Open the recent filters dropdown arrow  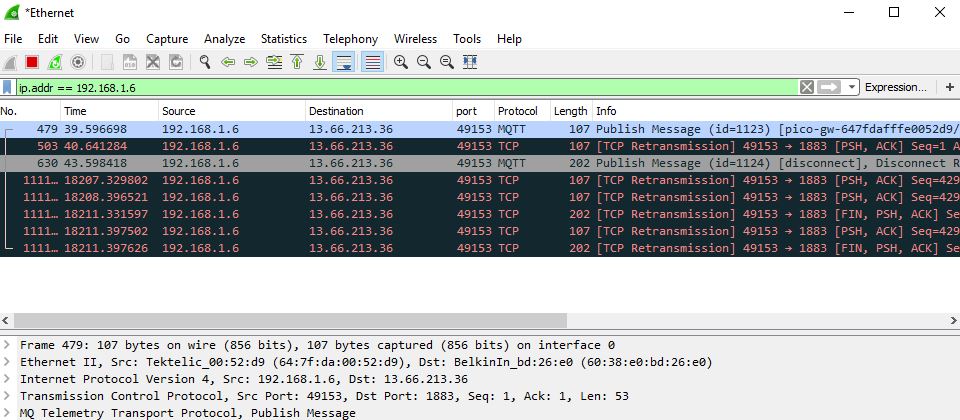(x=852, y=88)
